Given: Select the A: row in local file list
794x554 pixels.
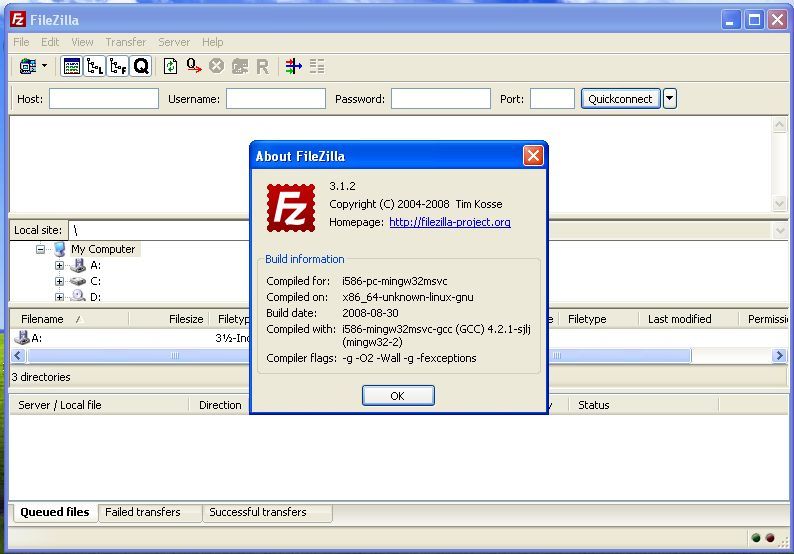Looking at the screenshot, I should pyautogui.click(x=131, y=338).
